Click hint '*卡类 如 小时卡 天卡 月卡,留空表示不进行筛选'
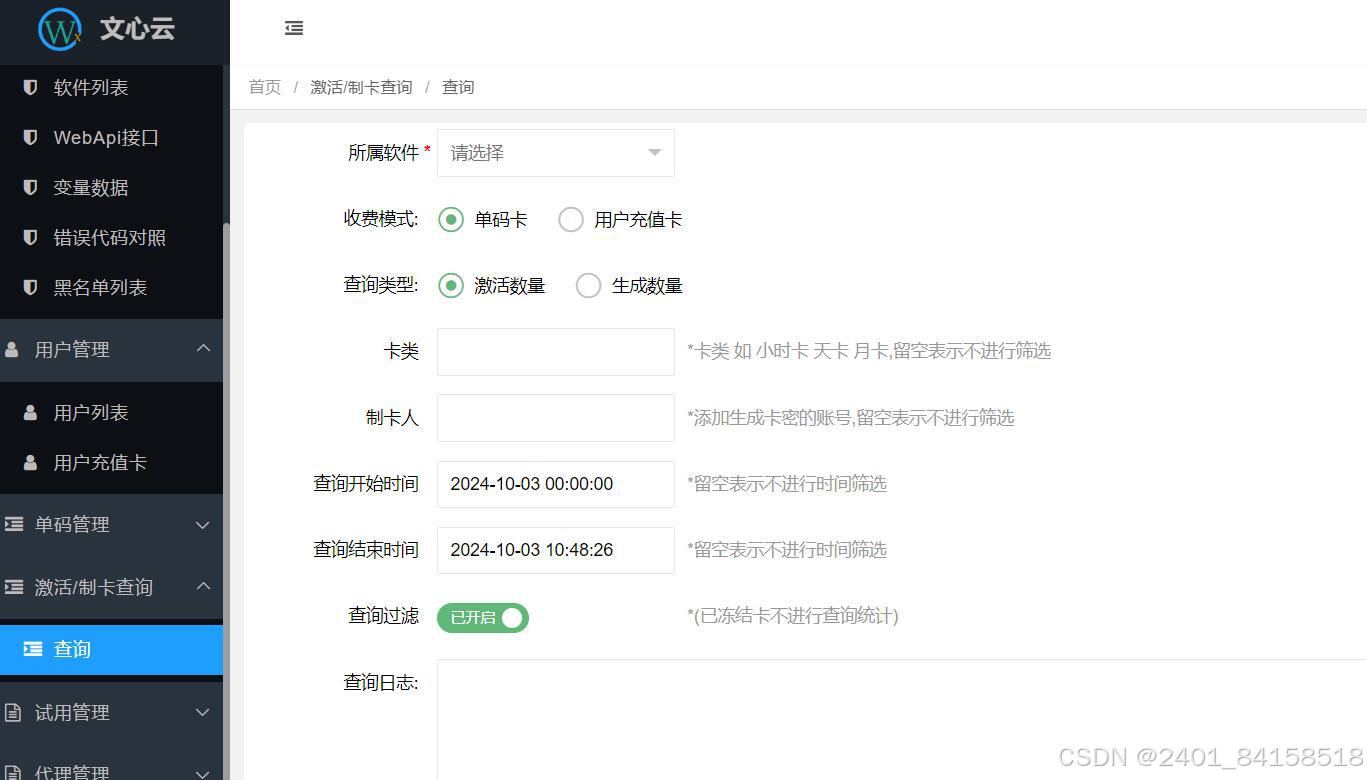Image resolution: width=1367 pixels, height=780 pixels. (x=869, y=351)
